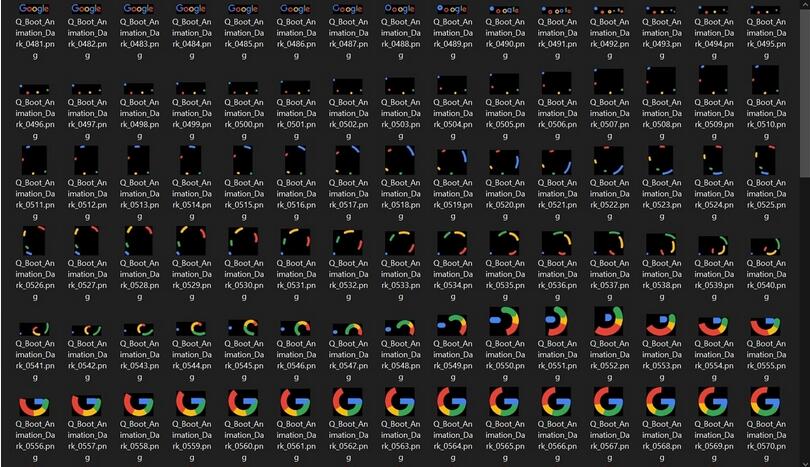810x467 pixels.
Task: Click the file name Q_Boot_Animation_Dark_0538.png
Action: 662,280
